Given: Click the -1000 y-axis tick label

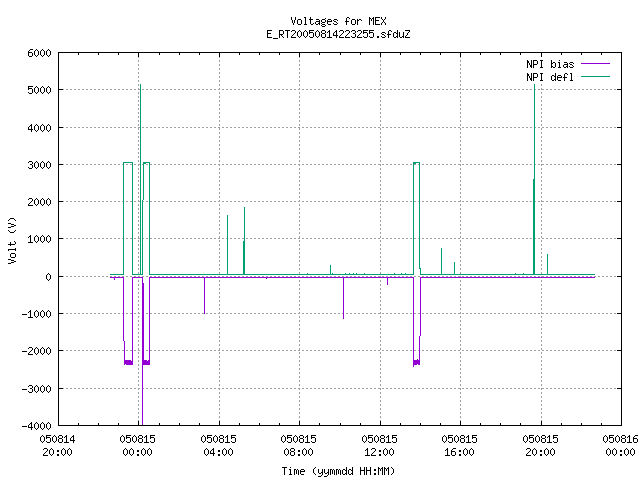Looking at the screenshot, I should pyautogui.click(x=36, y=314).
